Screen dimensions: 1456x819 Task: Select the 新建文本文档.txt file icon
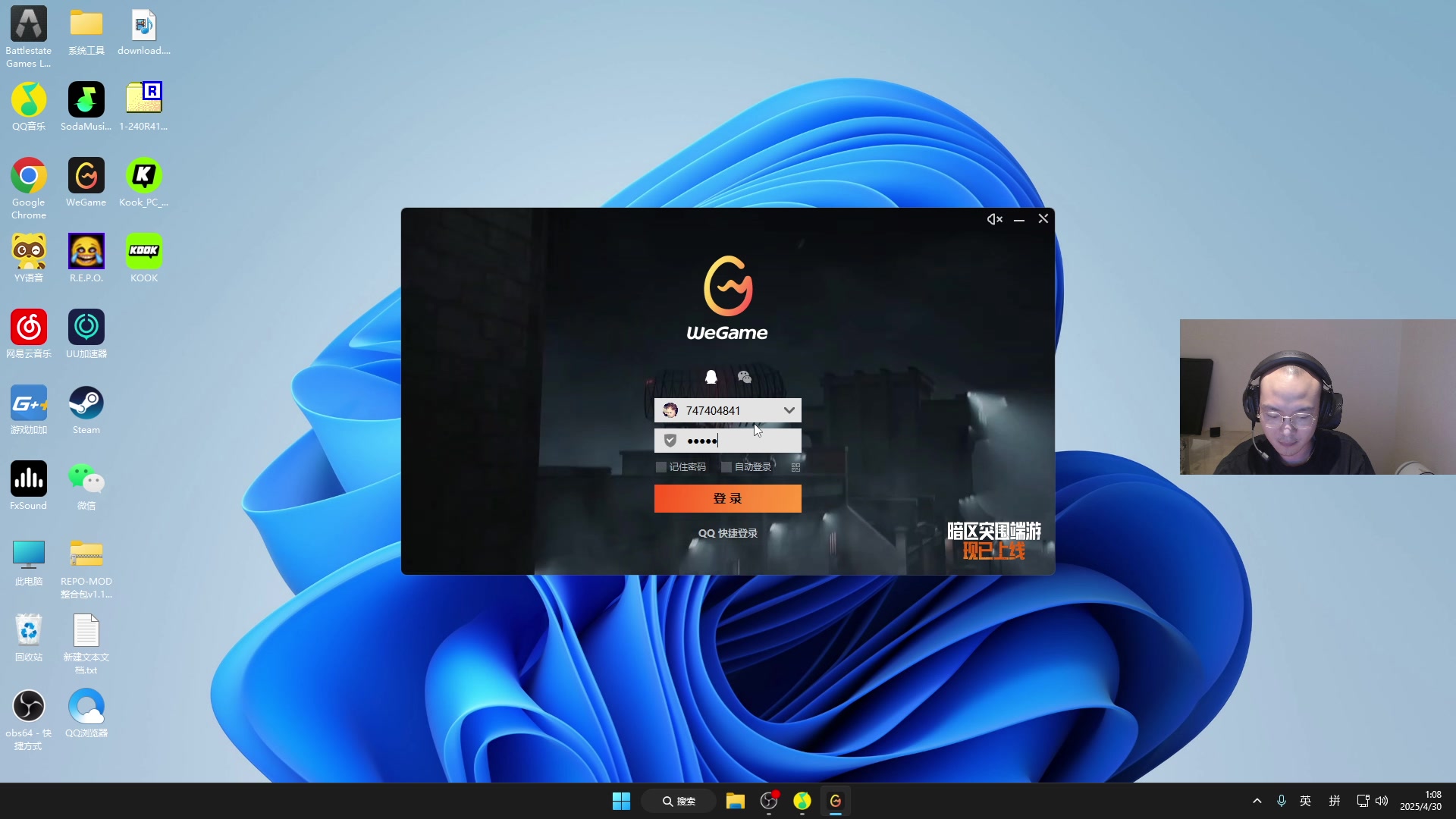[86, 644]
